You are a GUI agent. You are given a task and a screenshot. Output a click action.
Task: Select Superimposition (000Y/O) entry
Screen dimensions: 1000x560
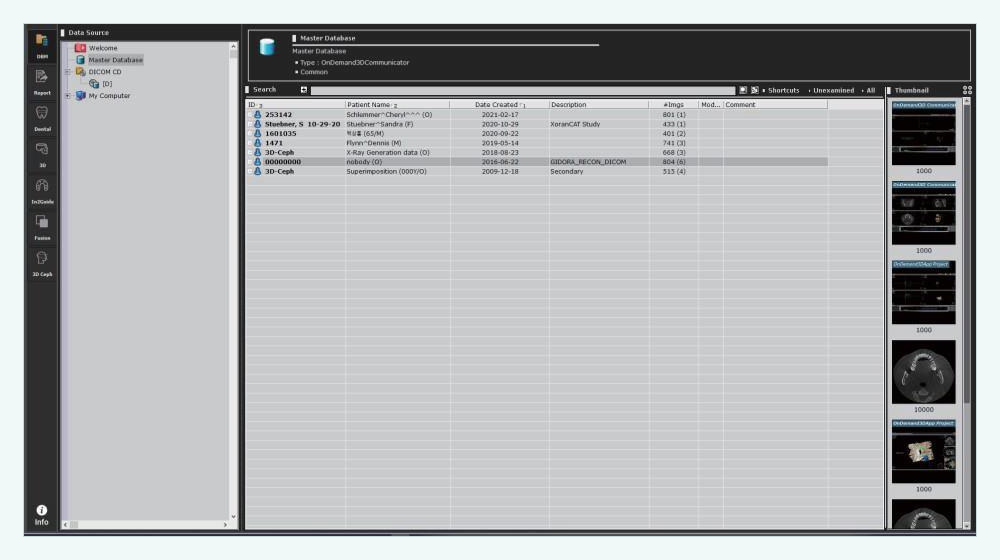click(386, 172)
